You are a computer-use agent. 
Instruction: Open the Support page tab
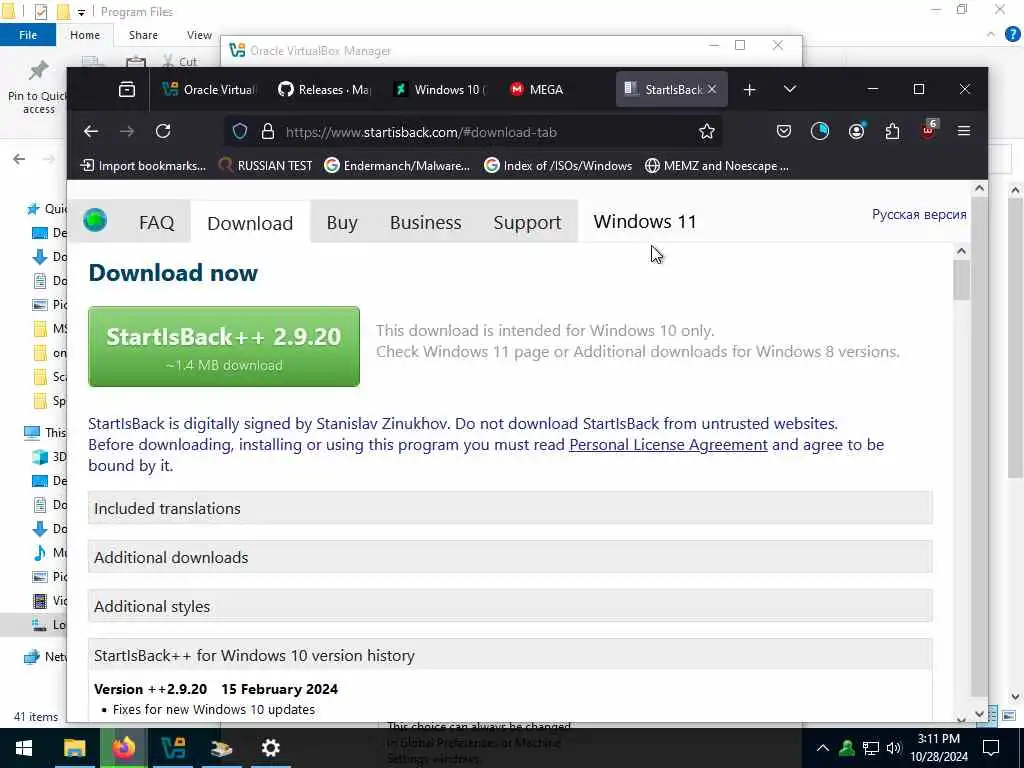(528, 223)
